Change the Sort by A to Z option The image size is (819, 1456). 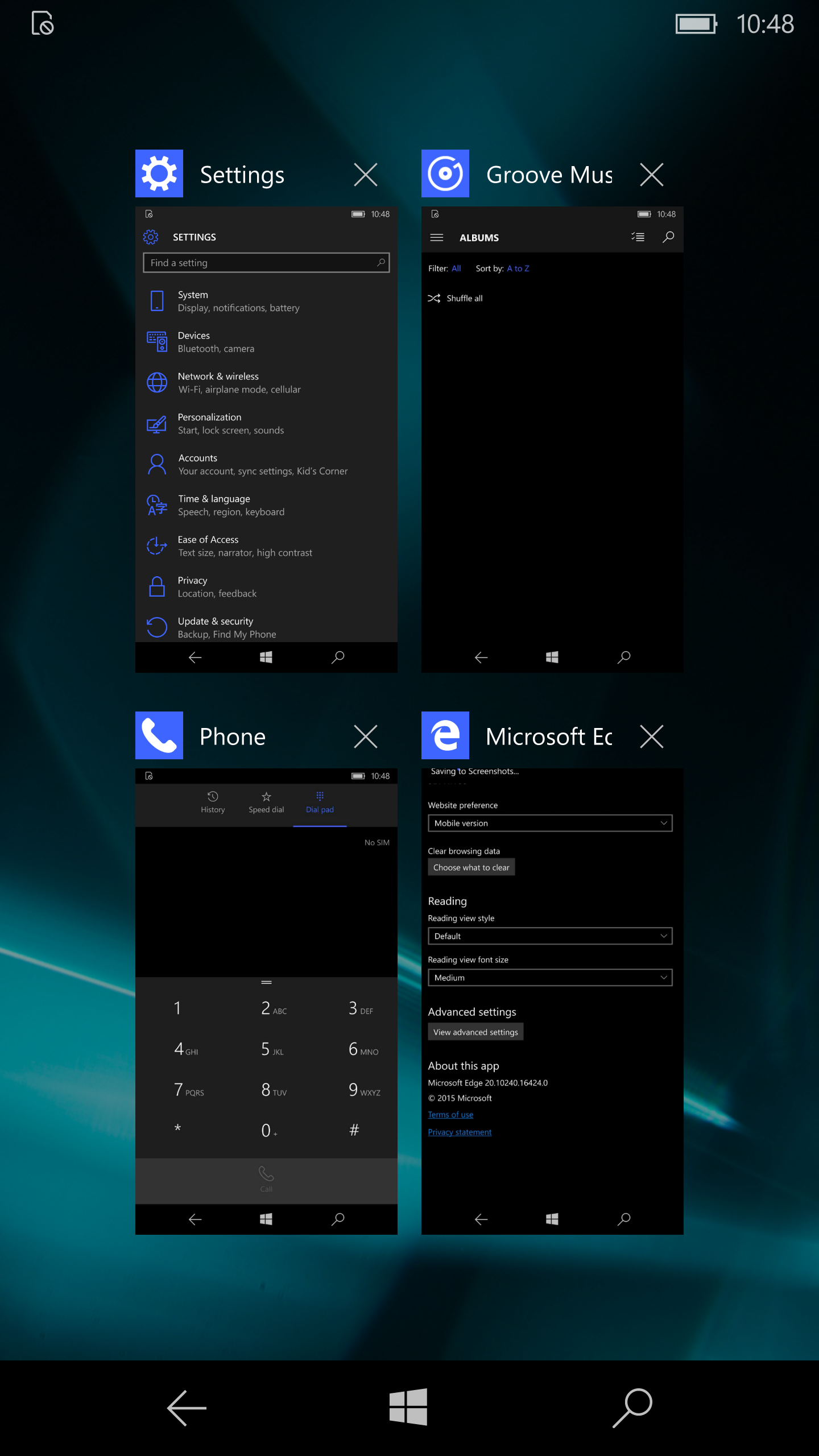[x=518, y=268]
